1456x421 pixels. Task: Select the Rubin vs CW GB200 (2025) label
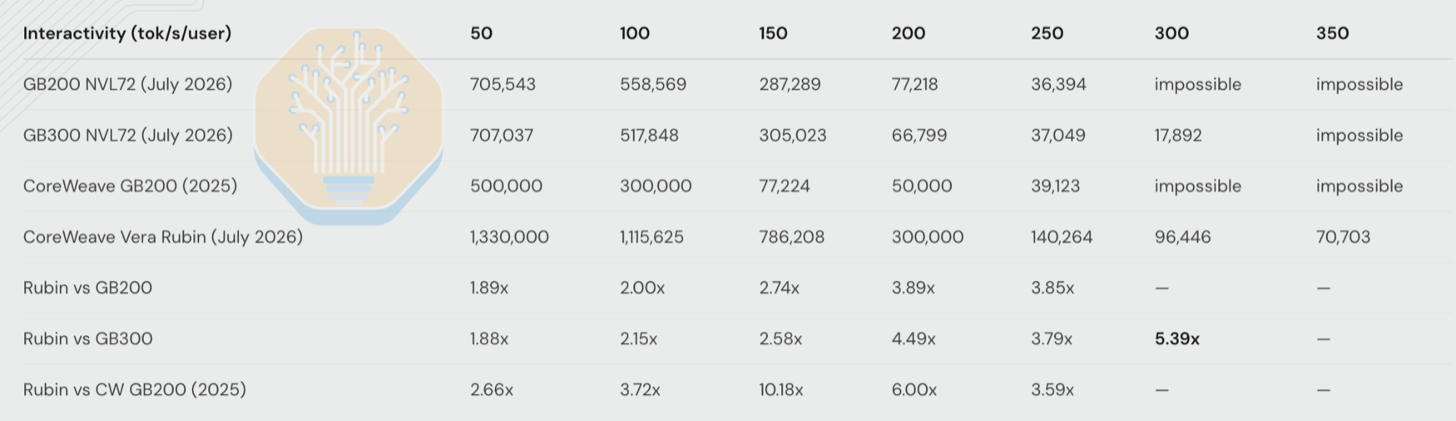pos(134,390)
